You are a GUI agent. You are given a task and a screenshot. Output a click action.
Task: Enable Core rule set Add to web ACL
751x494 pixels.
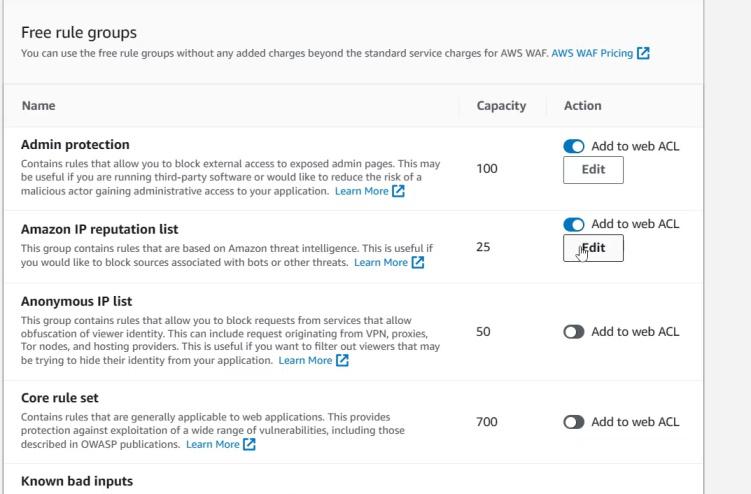574,422
